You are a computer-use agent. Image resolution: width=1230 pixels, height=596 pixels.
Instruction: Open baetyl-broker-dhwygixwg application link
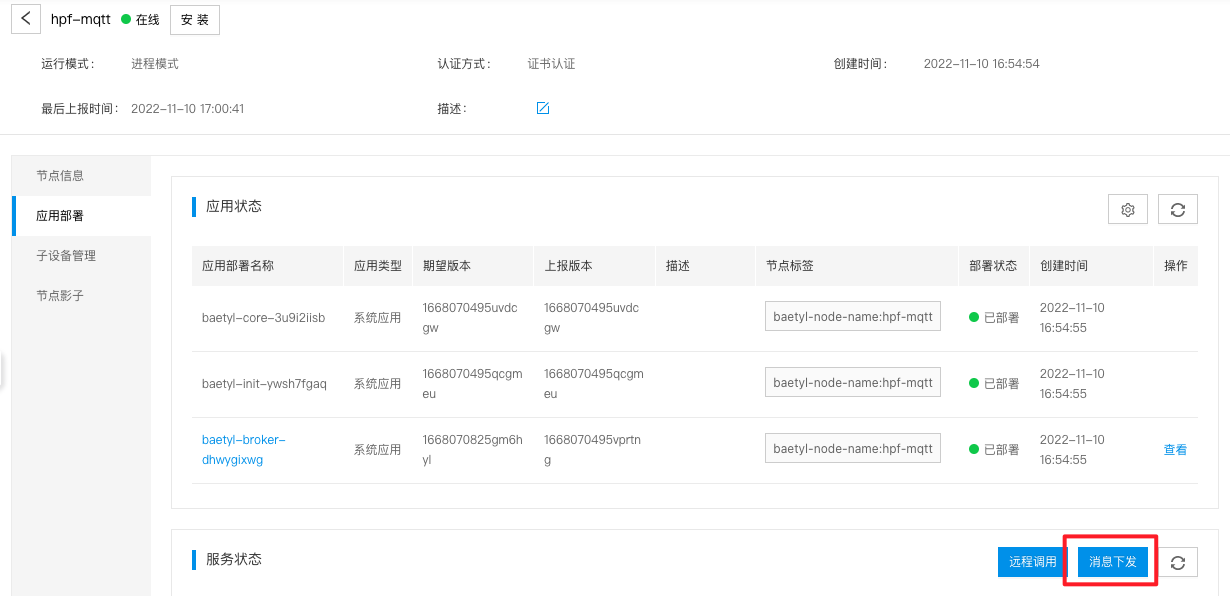(x=244, y=450)
